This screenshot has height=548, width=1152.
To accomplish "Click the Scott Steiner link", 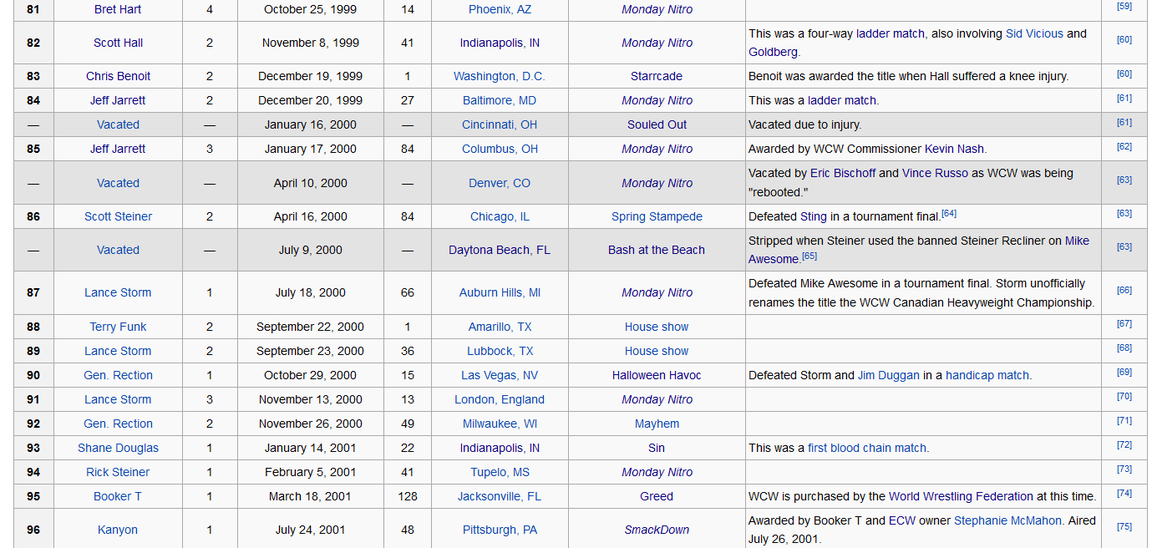I will pyautogui.click(x=118, y=217).
